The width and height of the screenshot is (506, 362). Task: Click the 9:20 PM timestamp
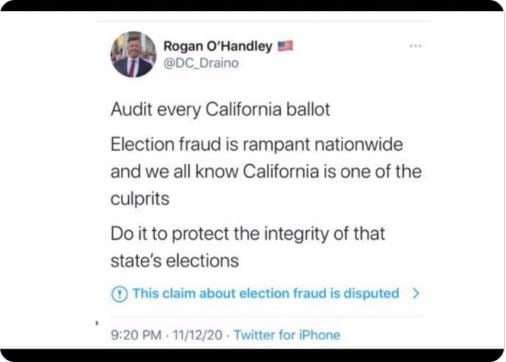tap(136, 335)
